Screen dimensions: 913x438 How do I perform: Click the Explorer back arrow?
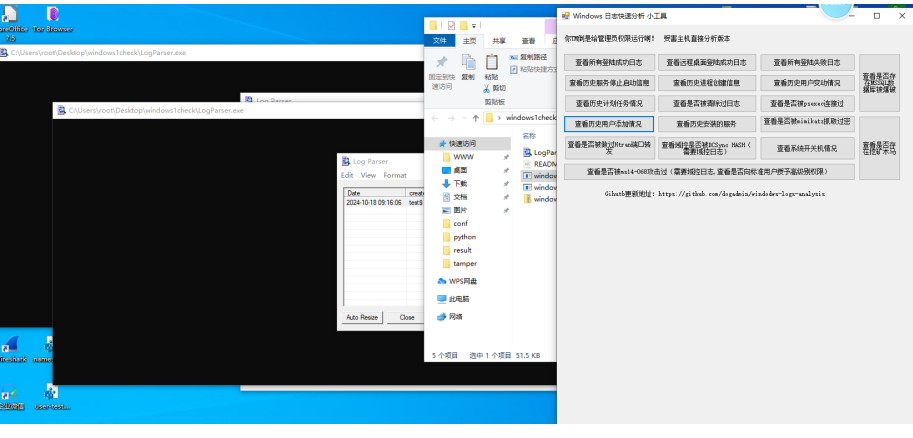click(435, 118)
